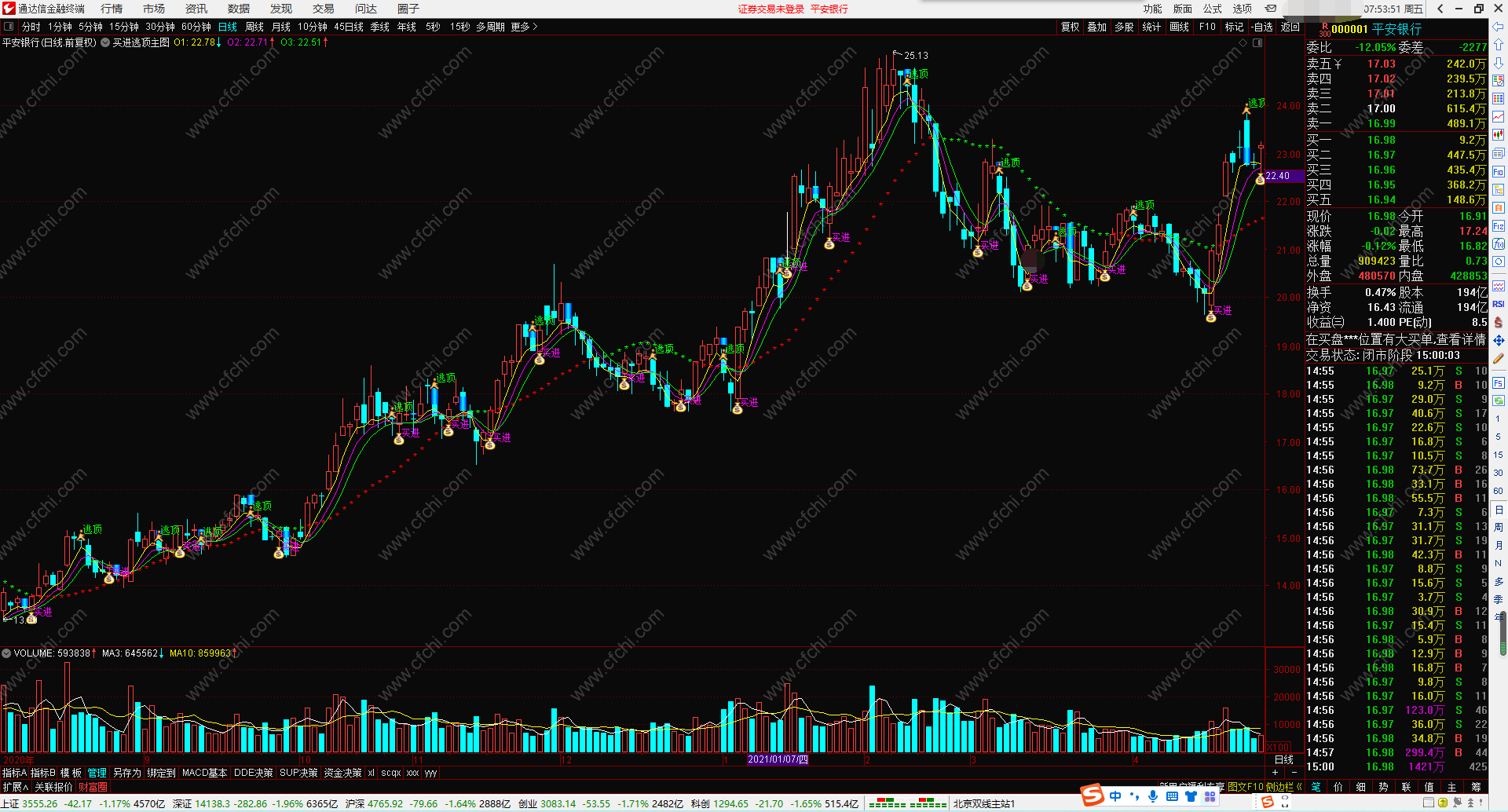Click the f(x) formula icon in sidebar
1508x812 pixels.
tap(1499, 244)
